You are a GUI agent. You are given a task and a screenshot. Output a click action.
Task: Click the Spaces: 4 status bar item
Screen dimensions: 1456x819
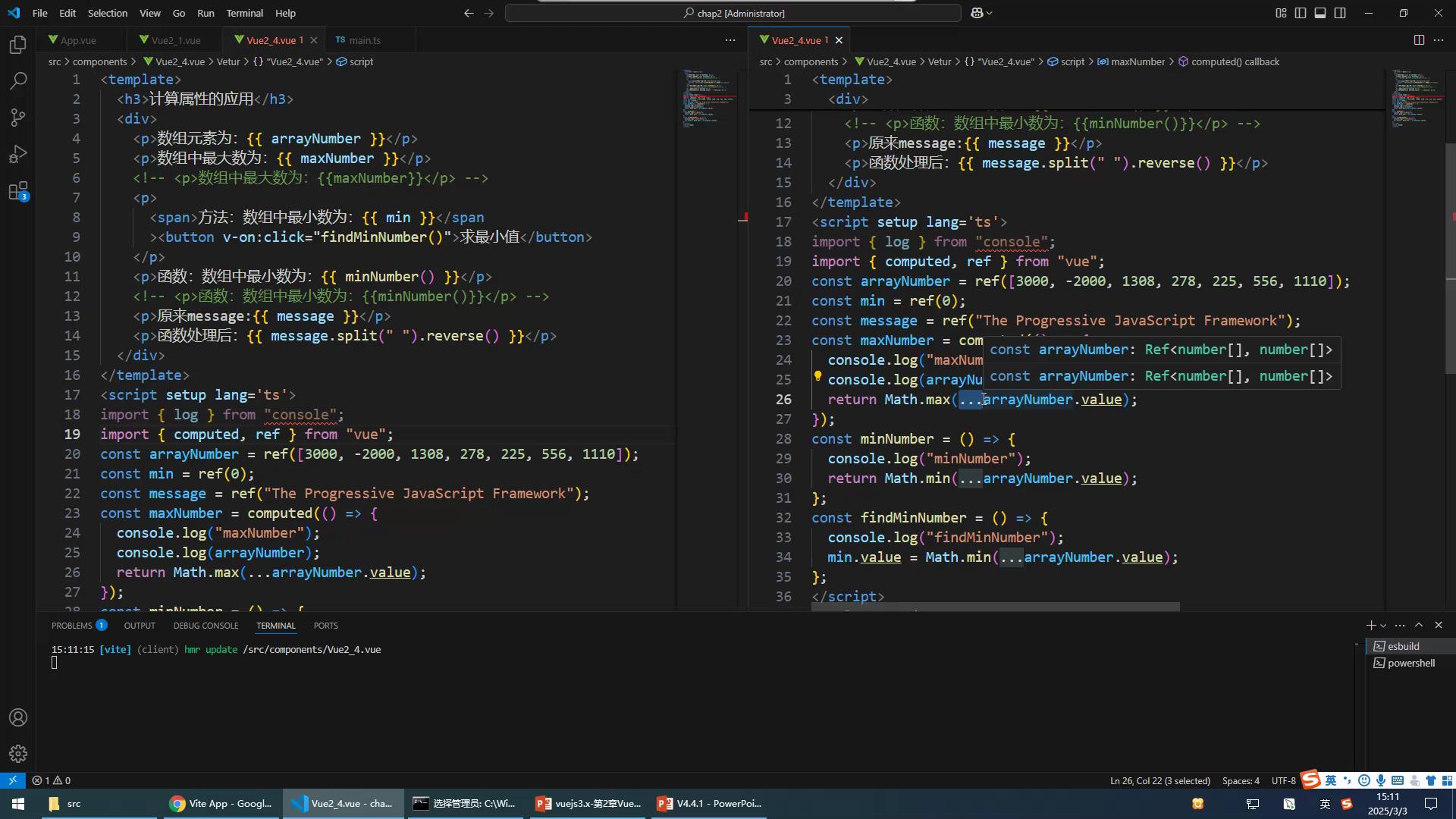point(1240,780)
